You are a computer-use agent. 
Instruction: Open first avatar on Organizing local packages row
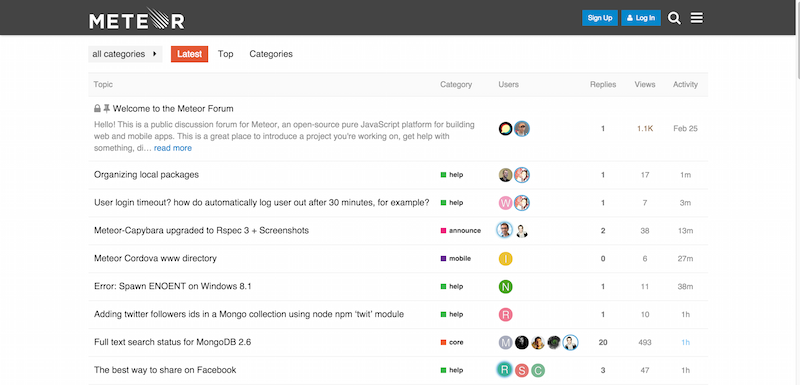(x=505, y=175)
